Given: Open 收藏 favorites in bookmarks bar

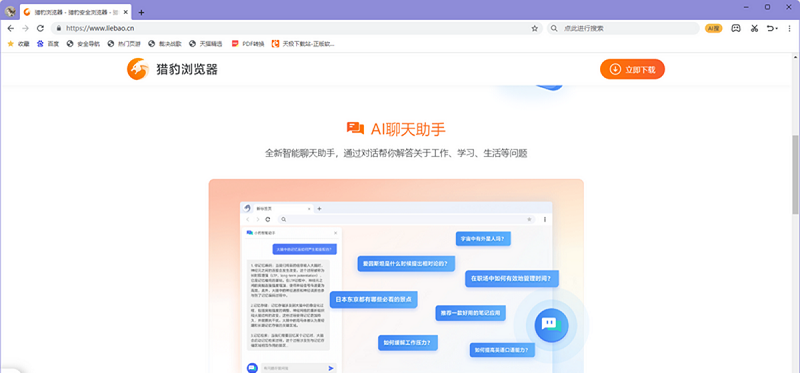Looking at the screenshot, I should [x=18, y=44].
